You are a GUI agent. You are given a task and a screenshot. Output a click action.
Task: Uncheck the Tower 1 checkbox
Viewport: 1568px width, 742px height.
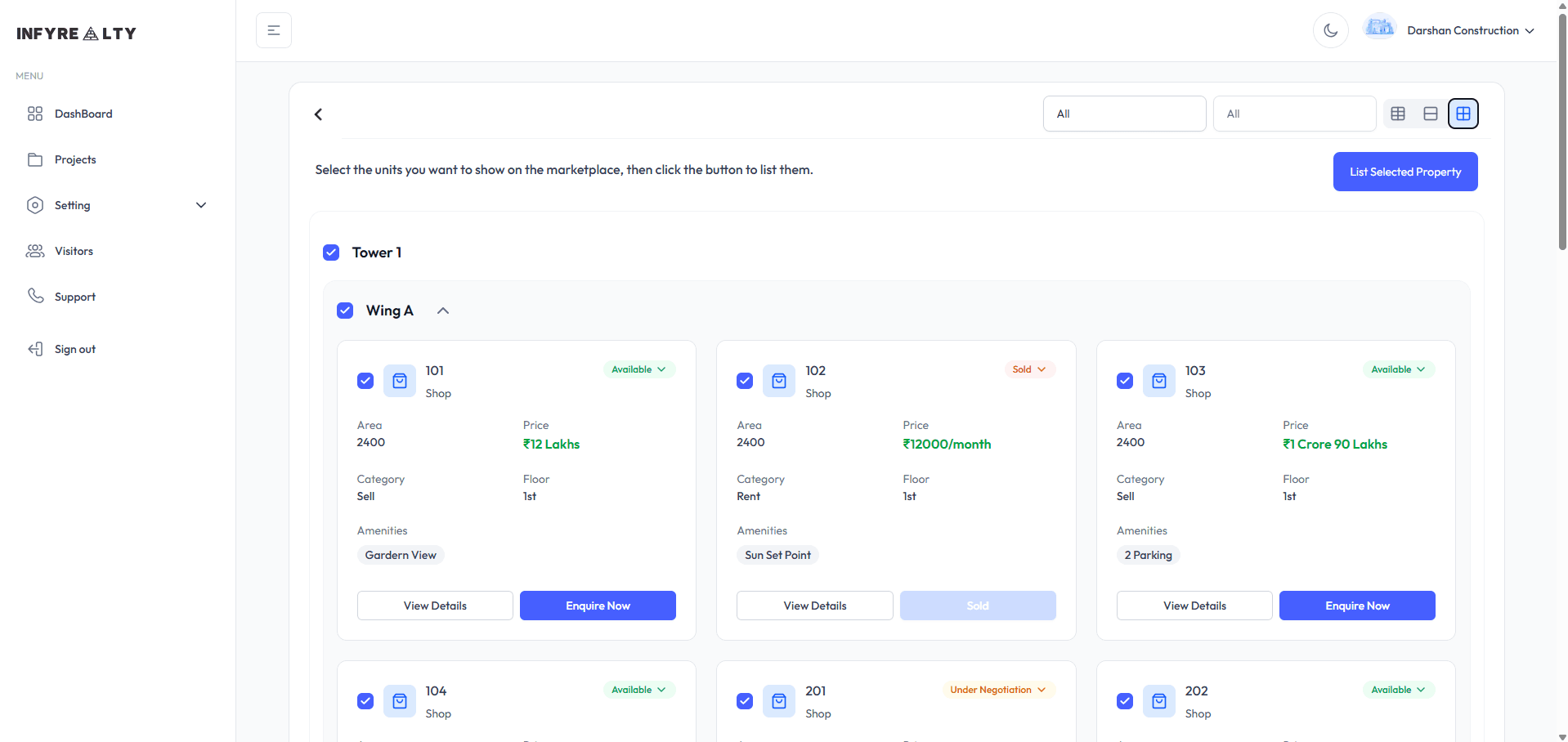pyautogui.click(x=331, y=253)
